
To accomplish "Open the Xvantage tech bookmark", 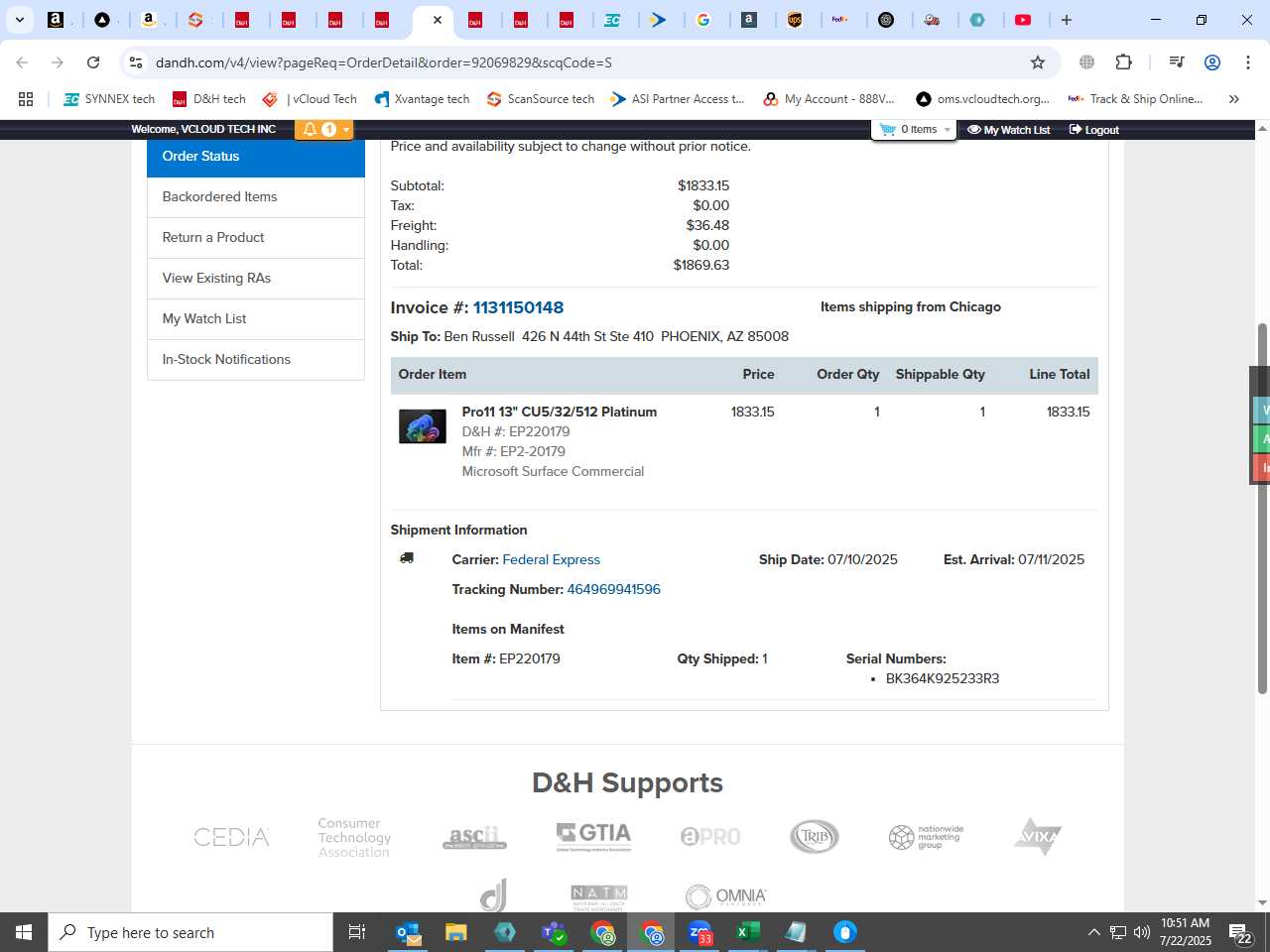I will click(x=422, y=99).
